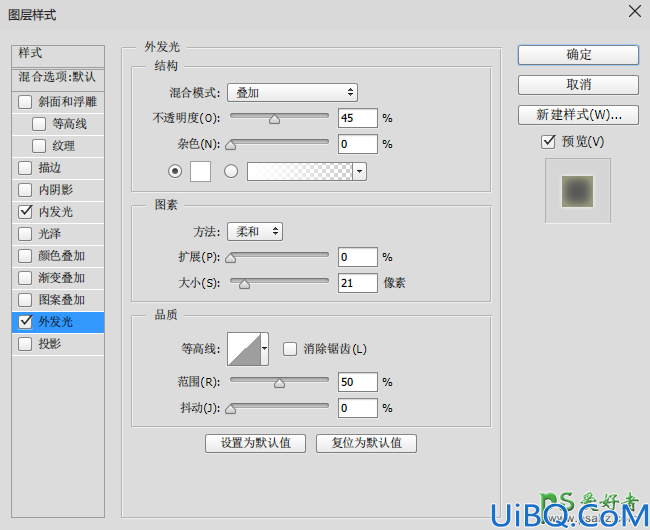Click the style preview thumbnail

[x=577, y=191]
